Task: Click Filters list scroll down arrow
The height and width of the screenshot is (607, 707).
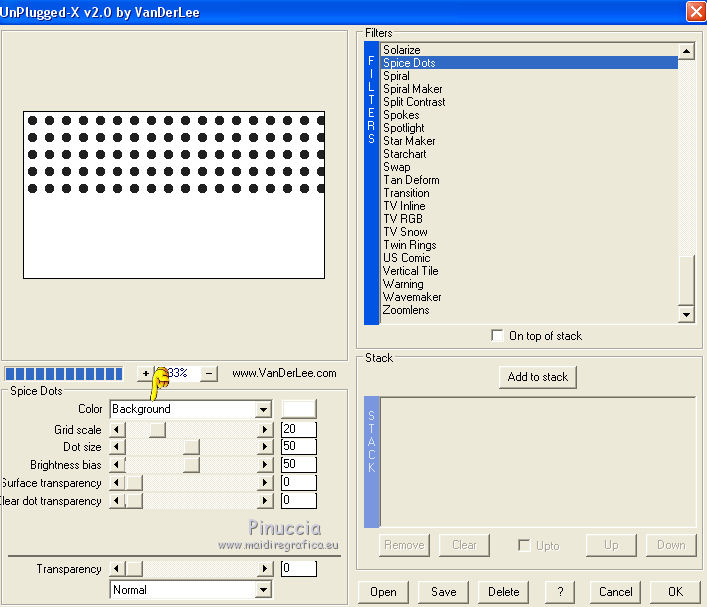Action: pos(686,314)
